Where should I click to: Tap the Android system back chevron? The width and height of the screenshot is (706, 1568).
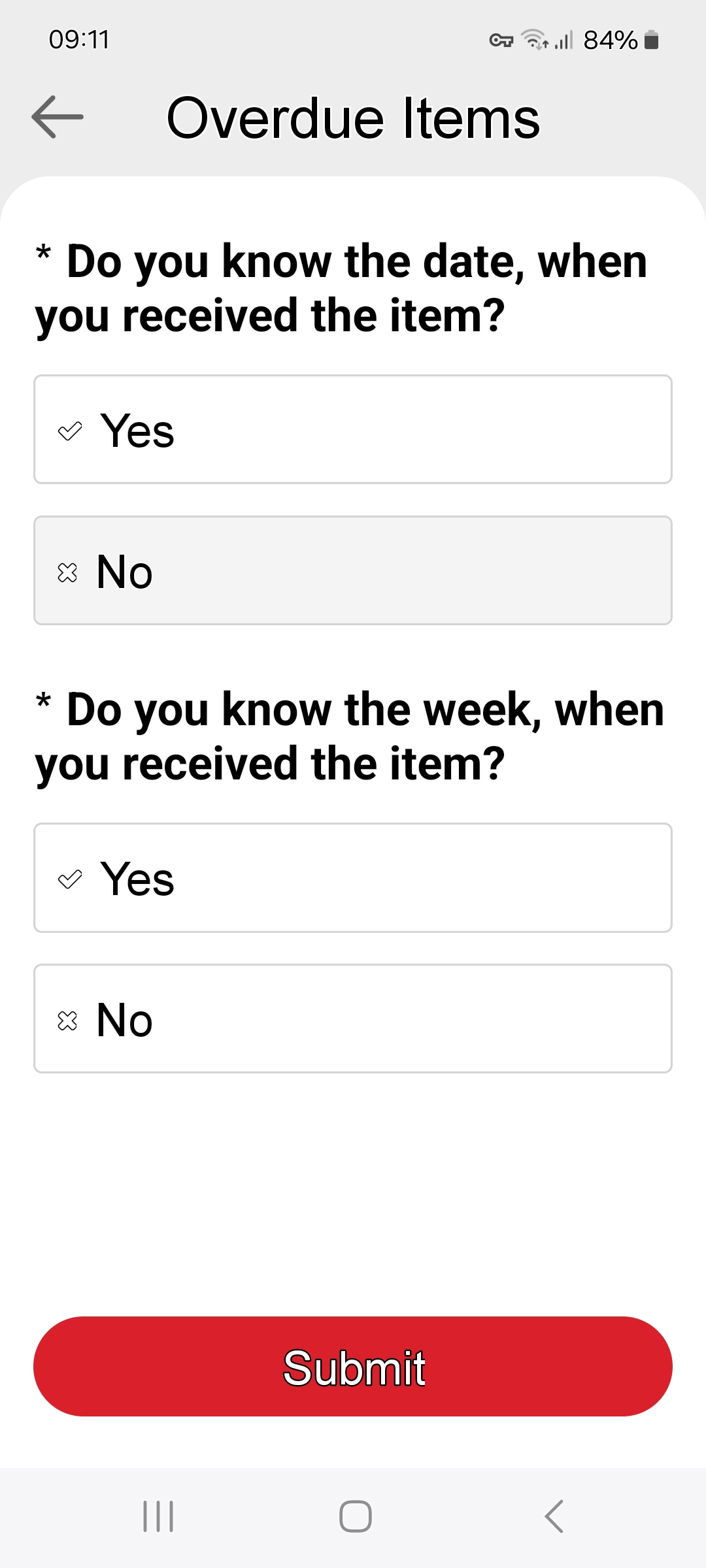pos(554,1516)
